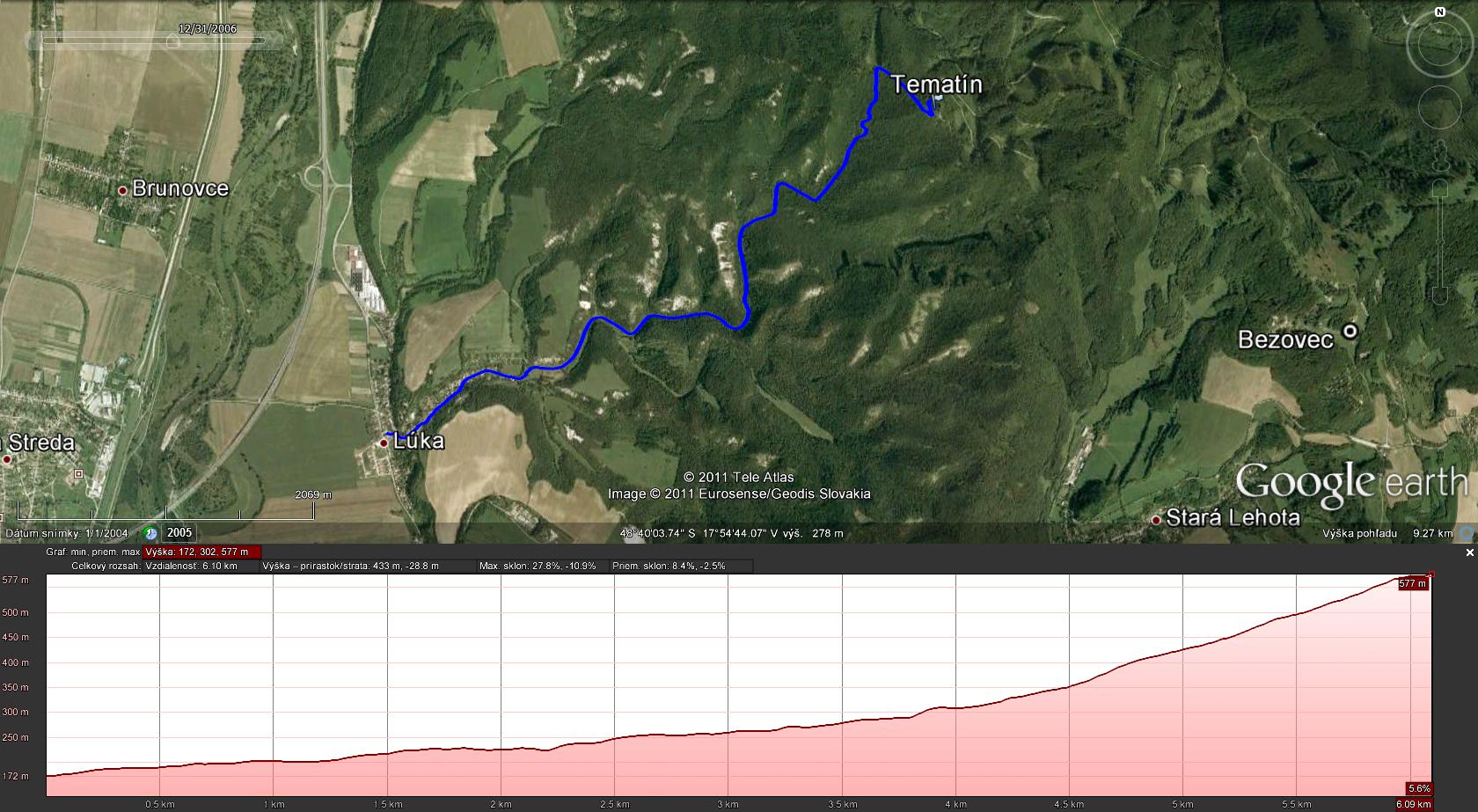Open historical imagery clock icon
This screenshot has height=812, width=1478.
pyautogui.click(x=150, y=533)
